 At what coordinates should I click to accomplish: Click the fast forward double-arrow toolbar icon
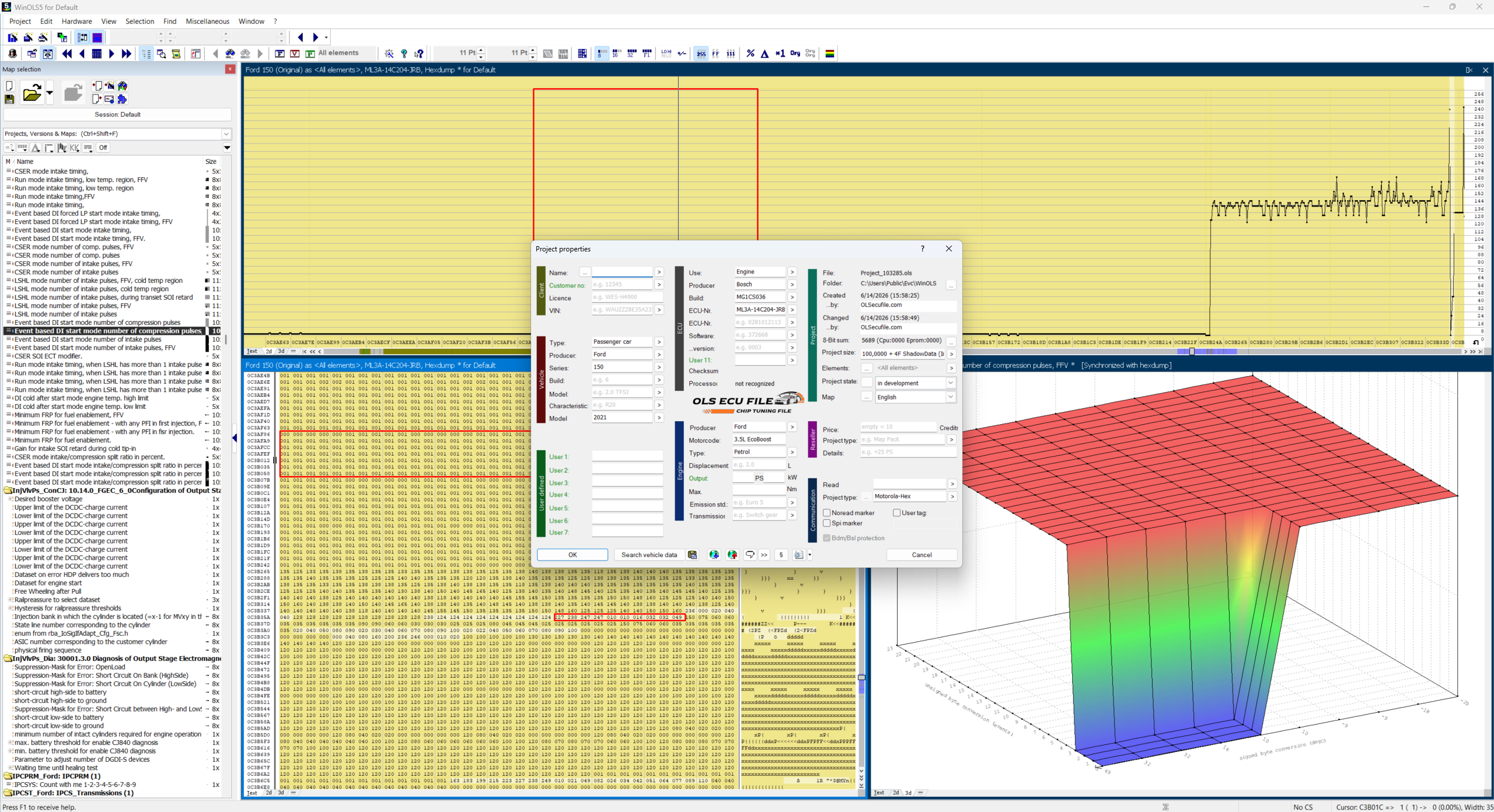(x=127, y=54)
